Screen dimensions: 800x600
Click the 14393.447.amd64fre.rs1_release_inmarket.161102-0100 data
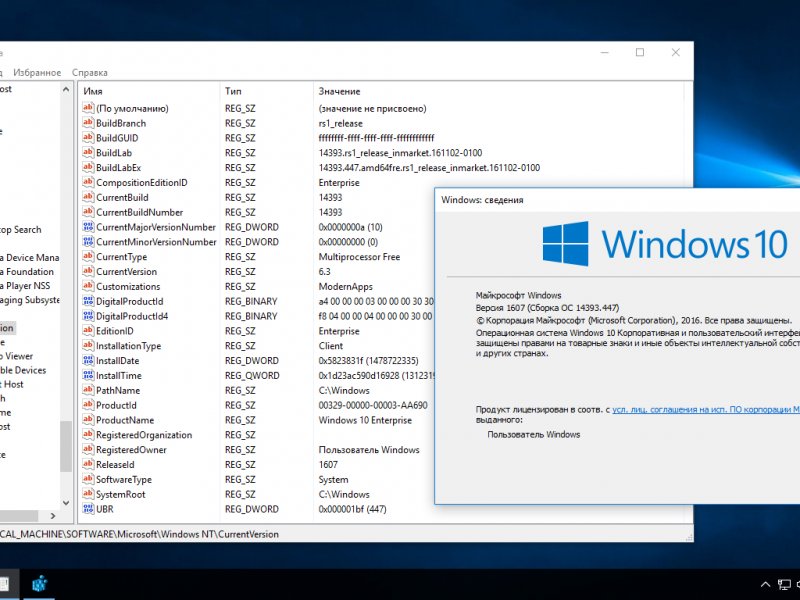point(429,167)
